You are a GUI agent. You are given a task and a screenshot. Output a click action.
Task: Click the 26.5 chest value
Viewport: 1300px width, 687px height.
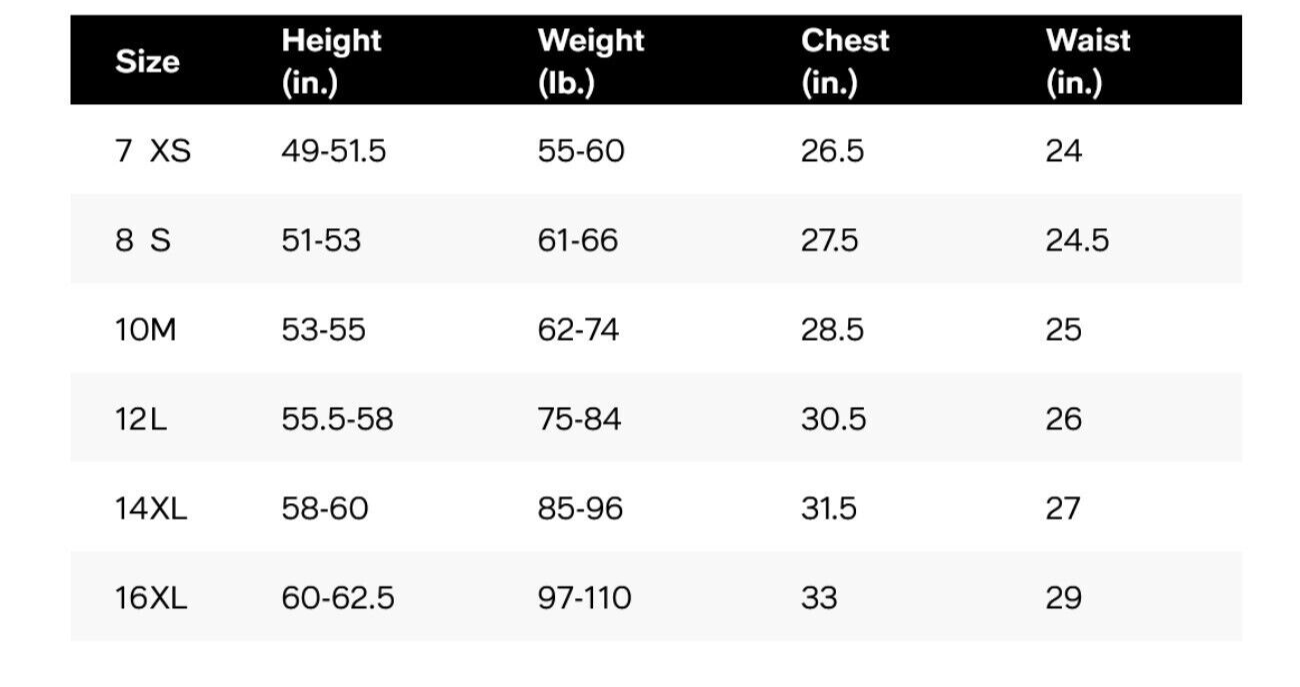click(832, 151)
